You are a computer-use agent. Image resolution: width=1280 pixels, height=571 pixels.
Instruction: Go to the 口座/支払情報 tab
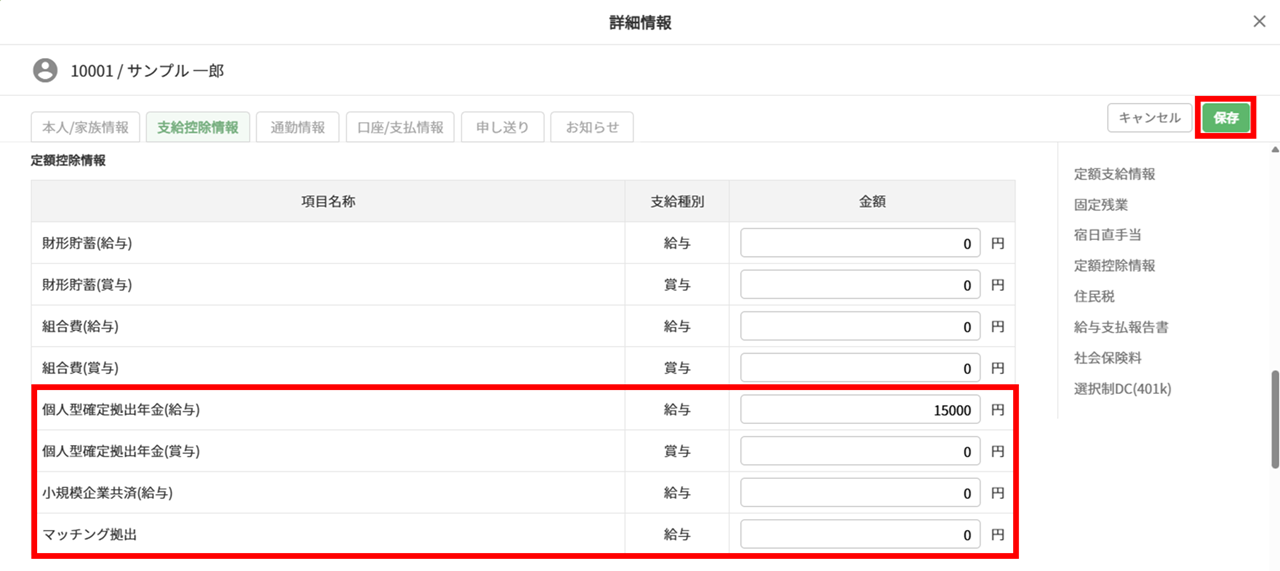(400, 127)
